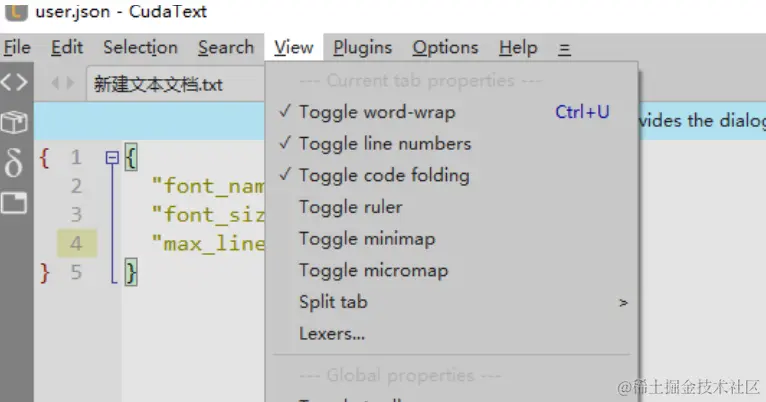Click the "max_line" text on line 4
Screen dimensions: 766x402
(x=208, y=243)
